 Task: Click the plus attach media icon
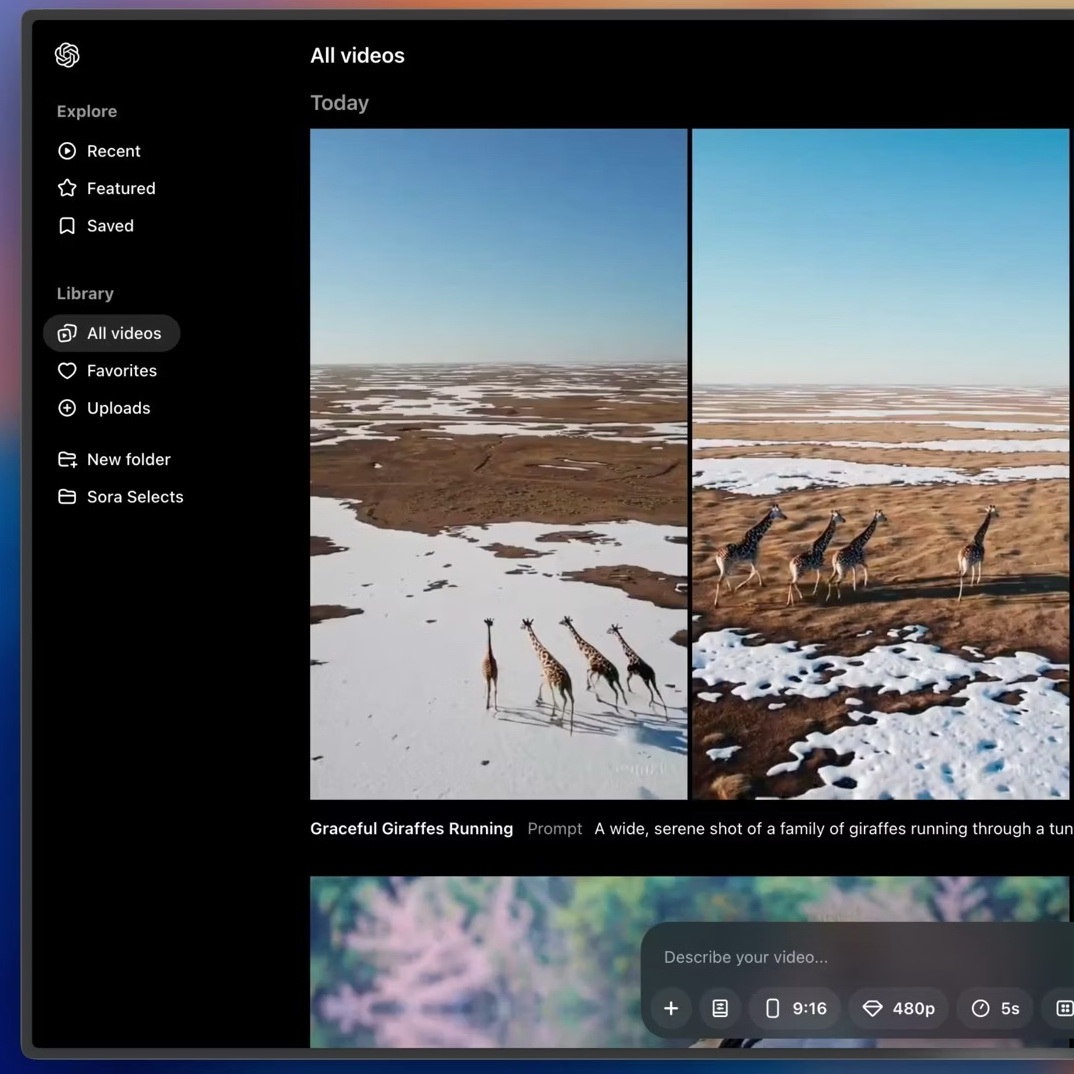[x=671, y=1008]
